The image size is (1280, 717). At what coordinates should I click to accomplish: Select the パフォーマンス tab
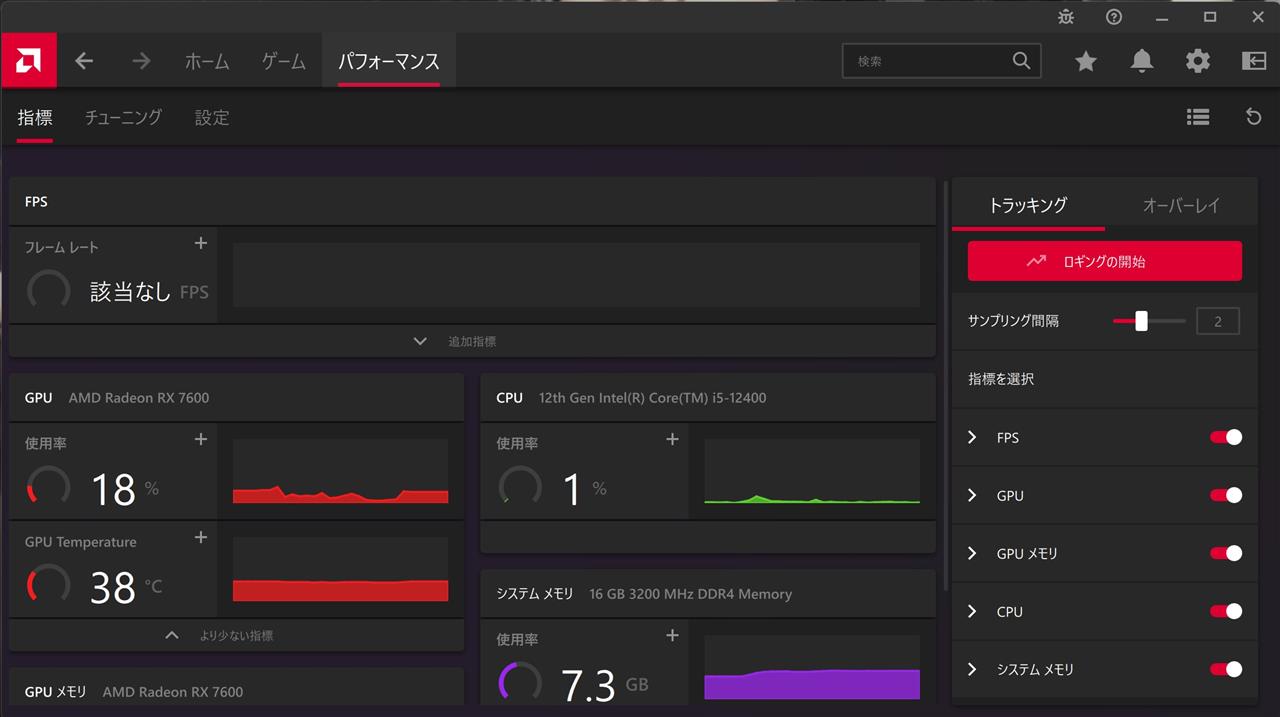389,61
